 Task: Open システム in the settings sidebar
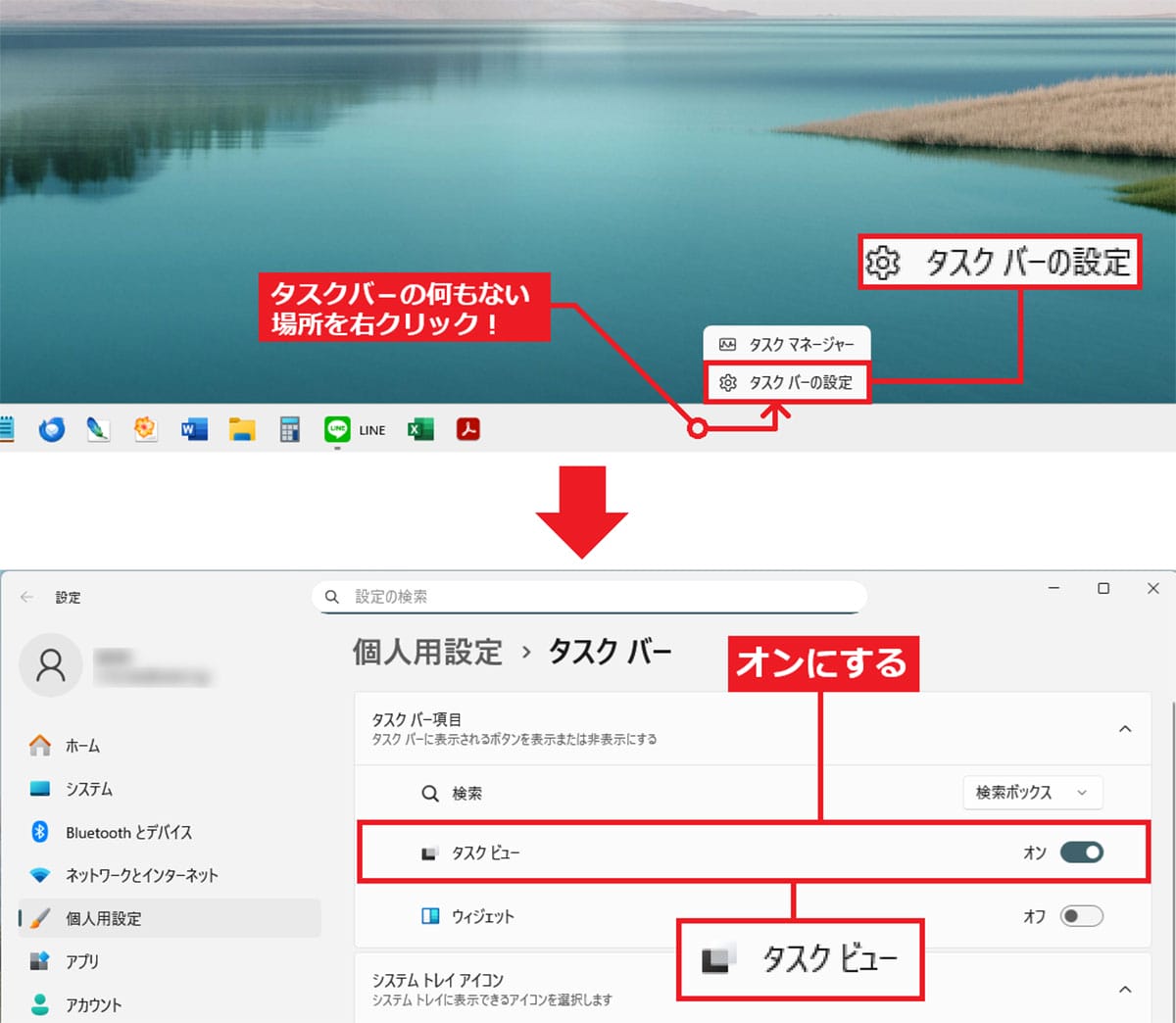click(170, 789)
